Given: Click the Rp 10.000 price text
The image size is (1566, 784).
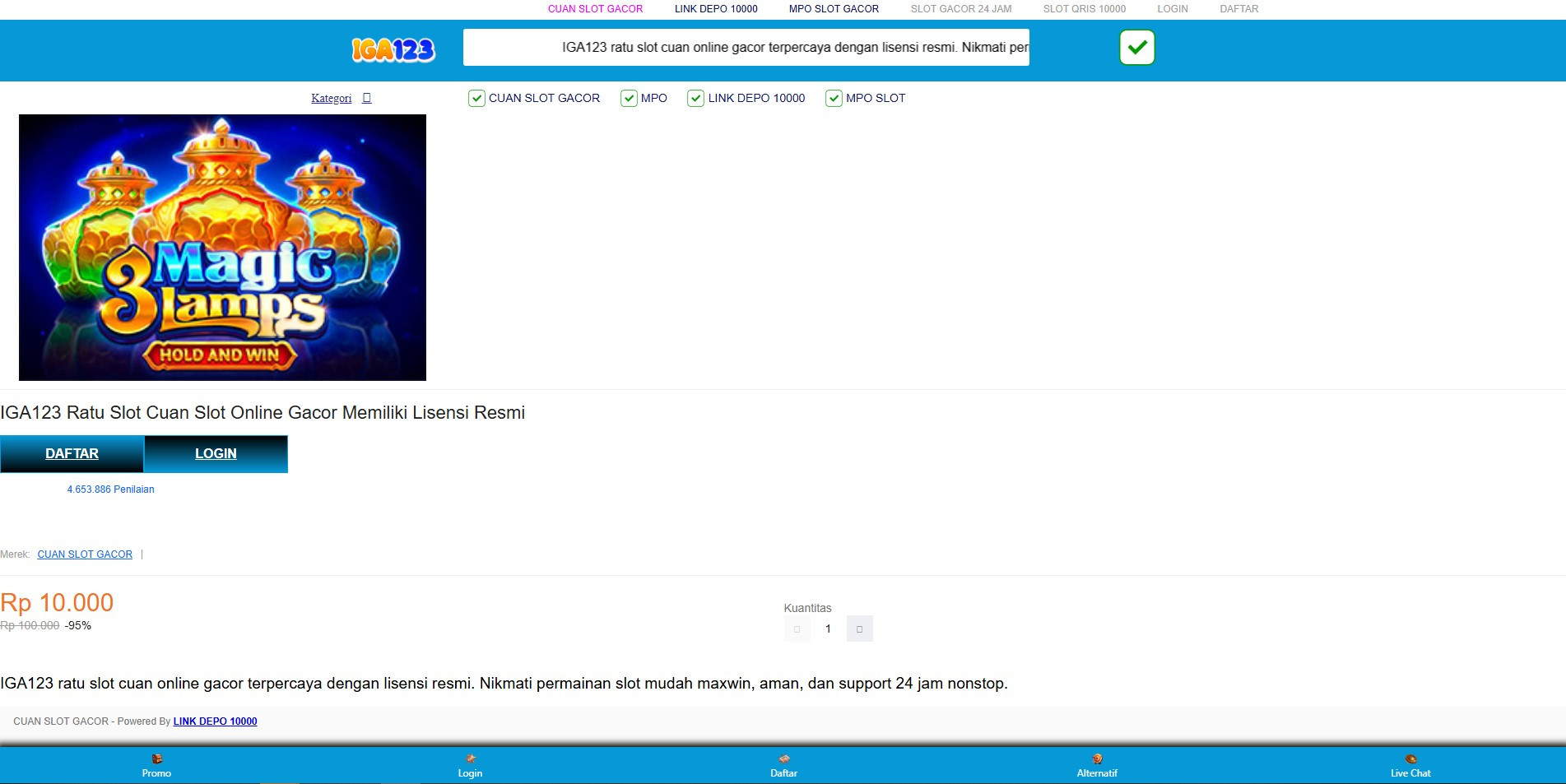Looking at the screenshot, I should (x=57, y=603).
